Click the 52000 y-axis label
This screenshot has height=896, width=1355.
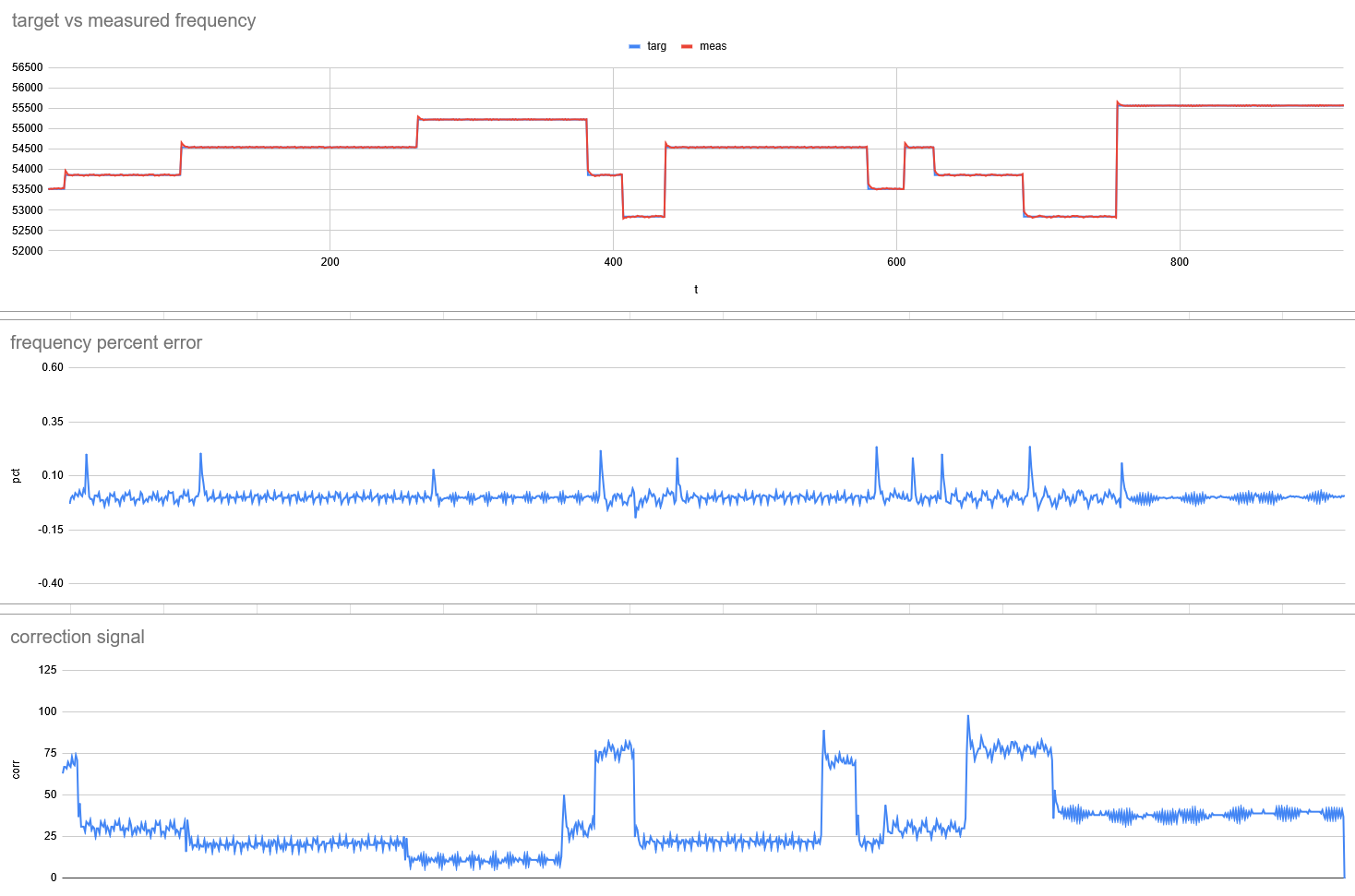click(x=28, y=251)
